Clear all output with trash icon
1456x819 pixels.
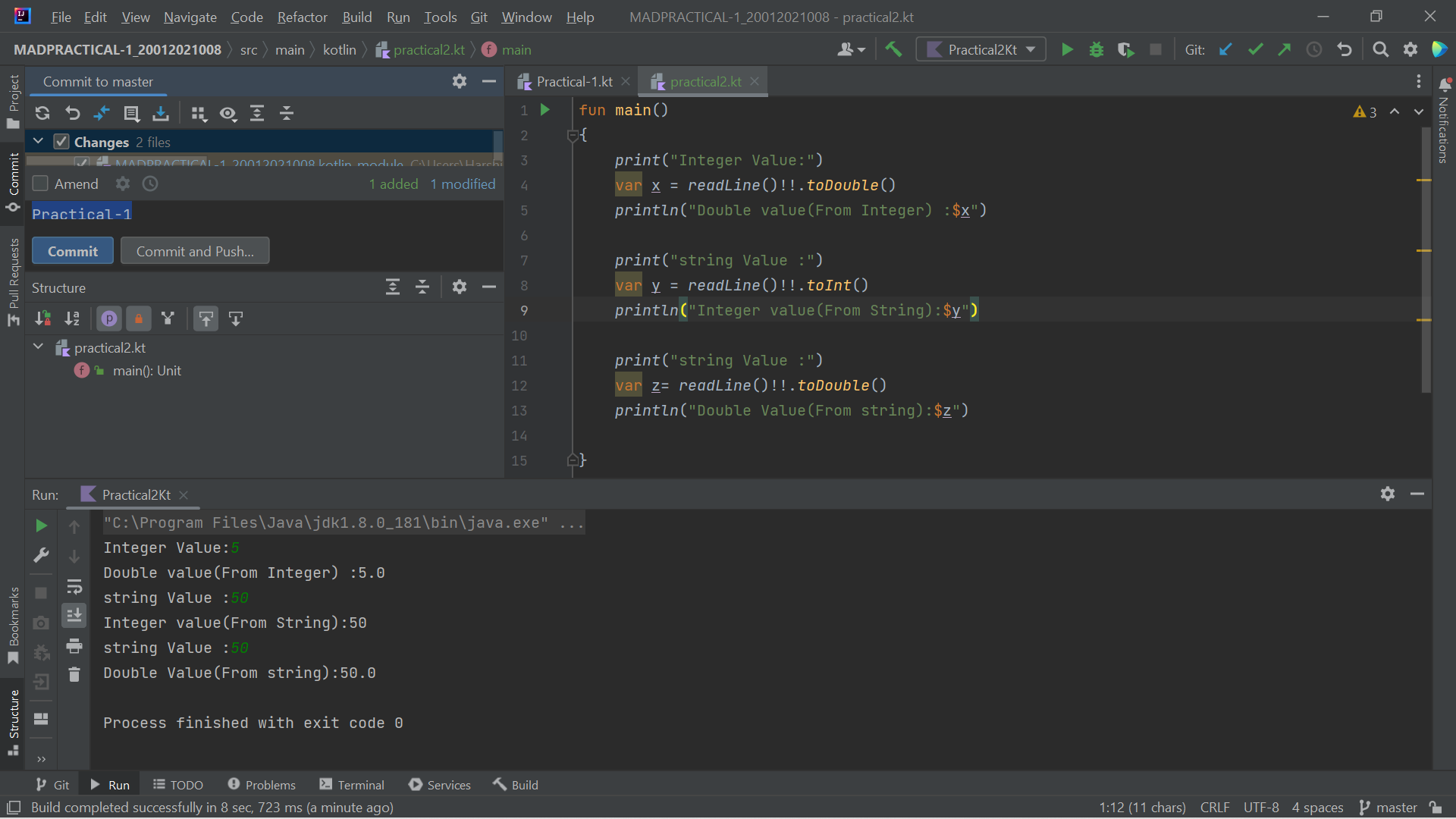74,674
